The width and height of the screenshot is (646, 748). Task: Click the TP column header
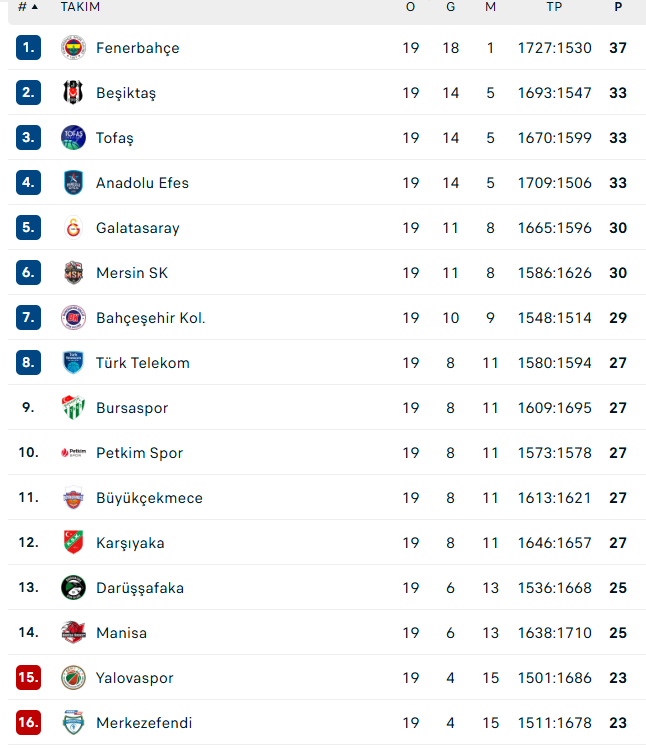click(x=554, y=7)
